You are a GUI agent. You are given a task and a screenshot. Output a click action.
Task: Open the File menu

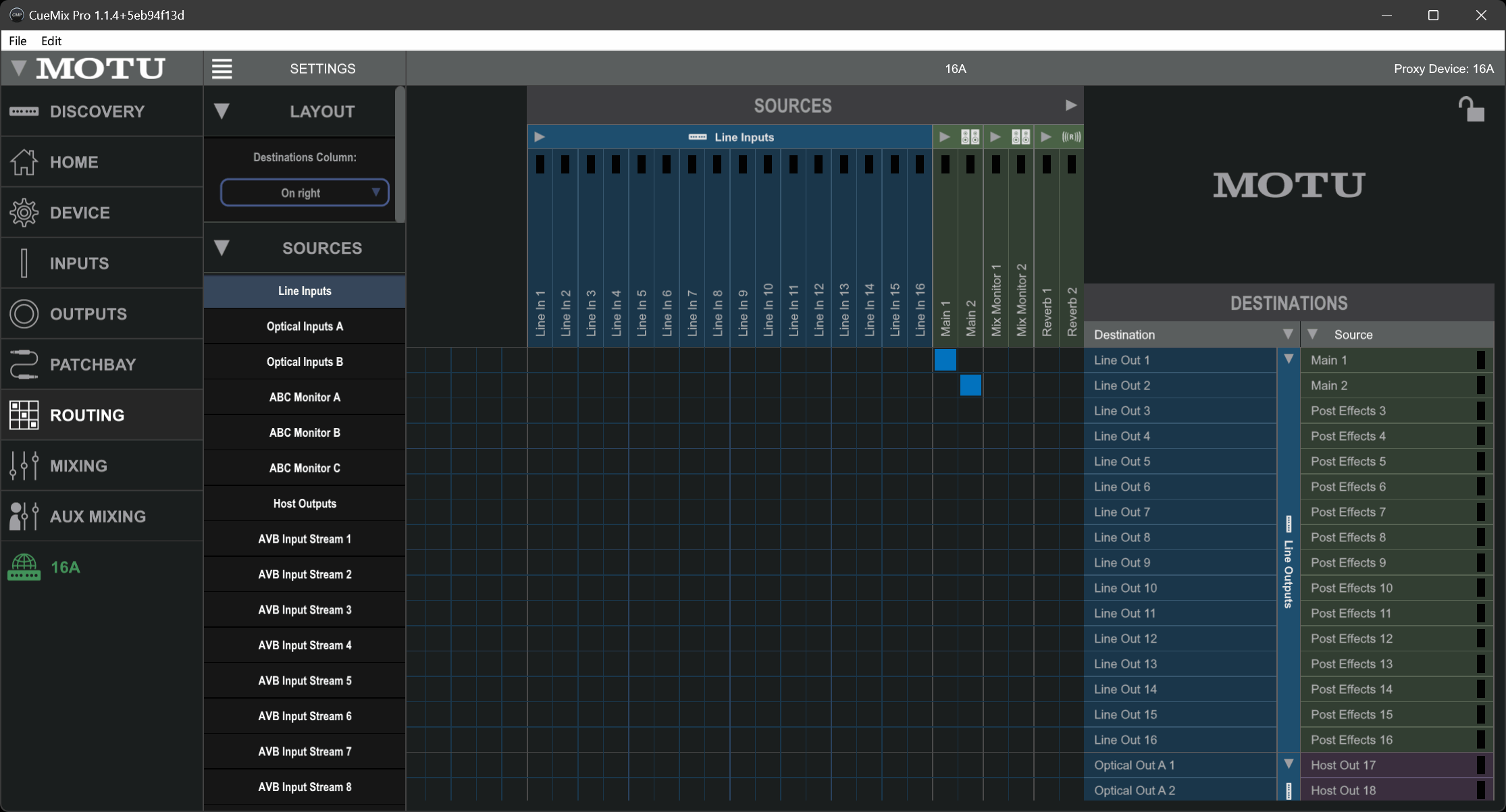[18, 40]
